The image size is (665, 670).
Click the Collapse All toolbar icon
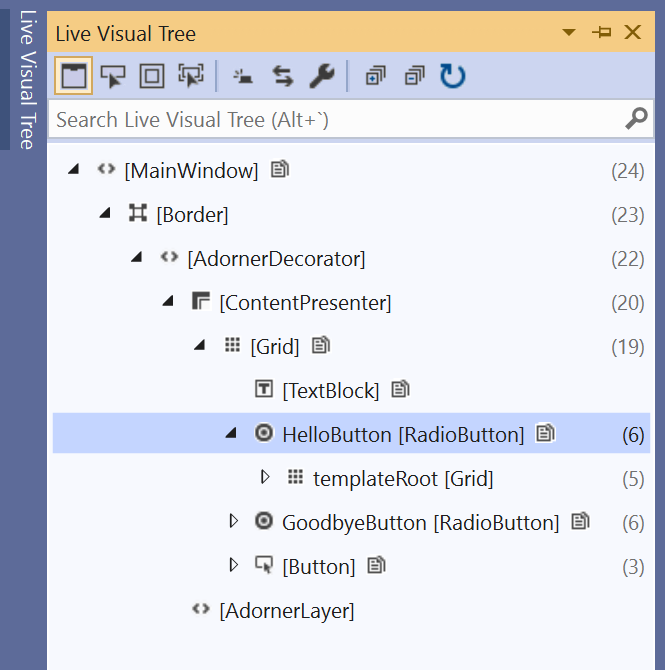[415, 76]
